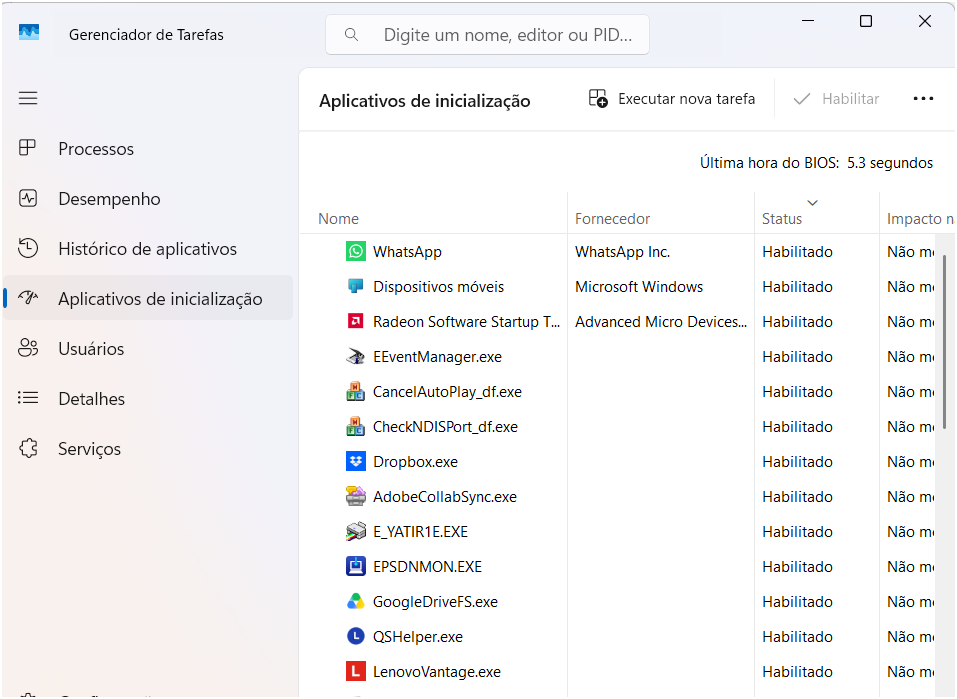Screen dimensions: 957x699
Task: Click the GoogleDriveFS.exe icon
Action: pyautogui.click(x=356, y=601)
